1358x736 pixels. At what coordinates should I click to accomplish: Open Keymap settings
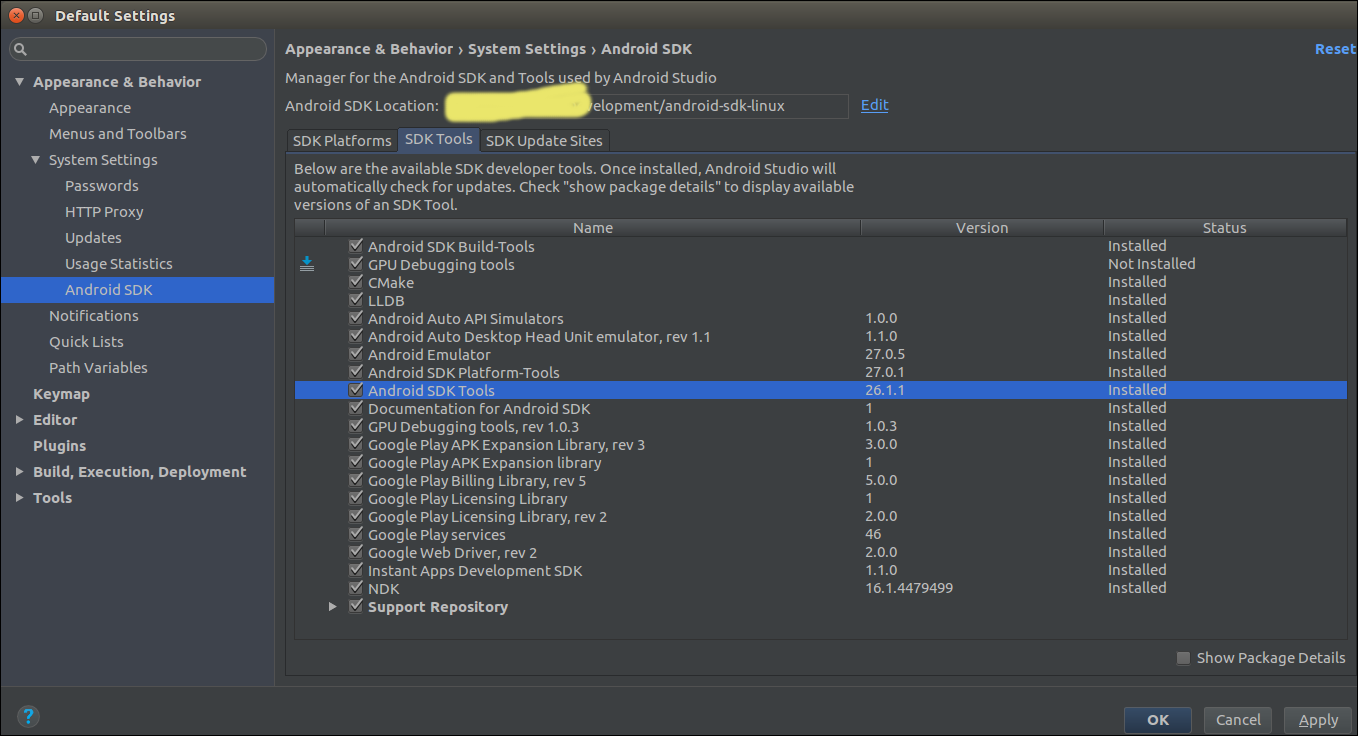[x=61, y=394]
